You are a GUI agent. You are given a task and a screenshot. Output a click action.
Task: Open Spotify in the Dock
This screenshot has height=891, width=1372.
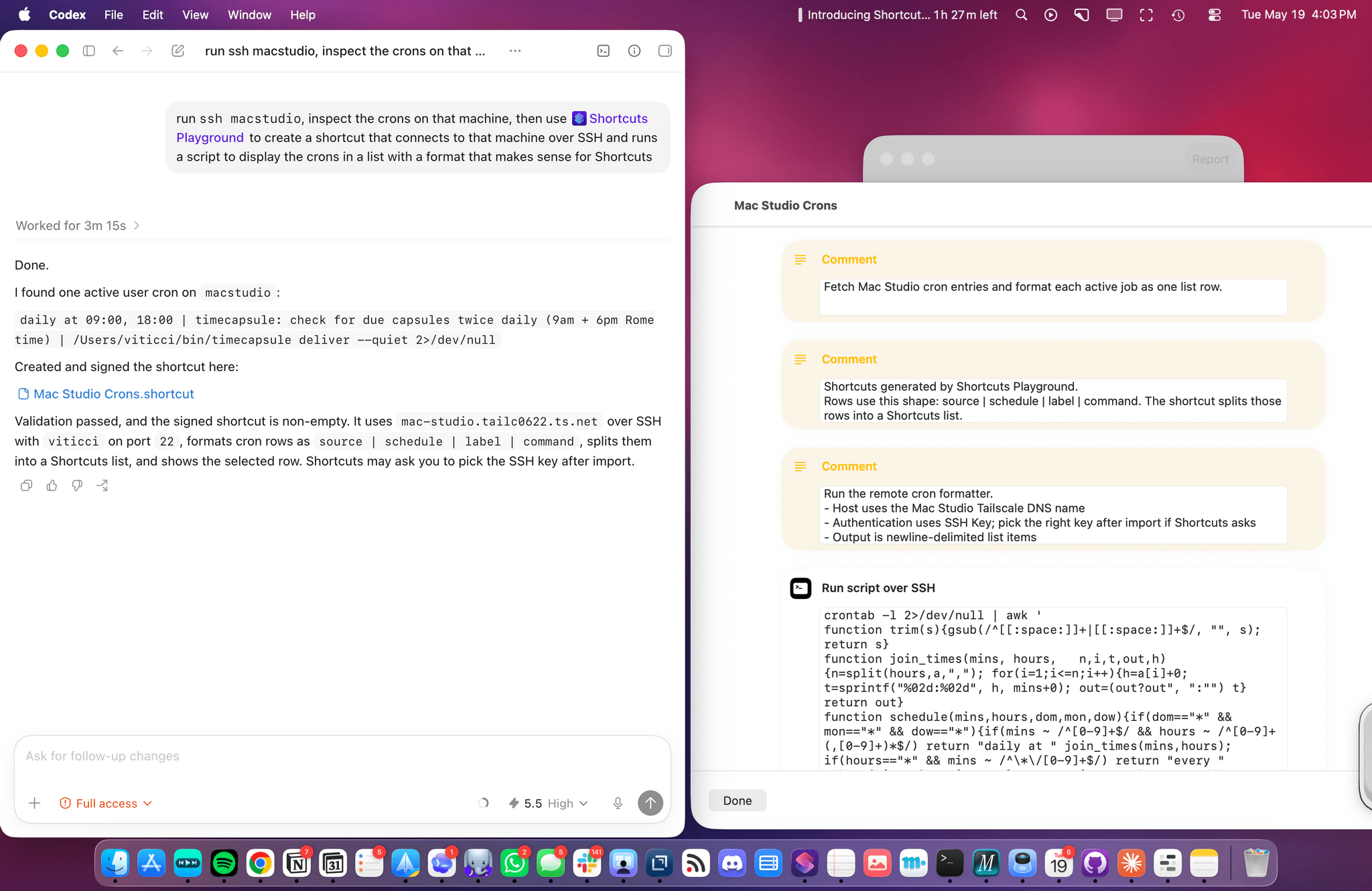tap(224, 864)
